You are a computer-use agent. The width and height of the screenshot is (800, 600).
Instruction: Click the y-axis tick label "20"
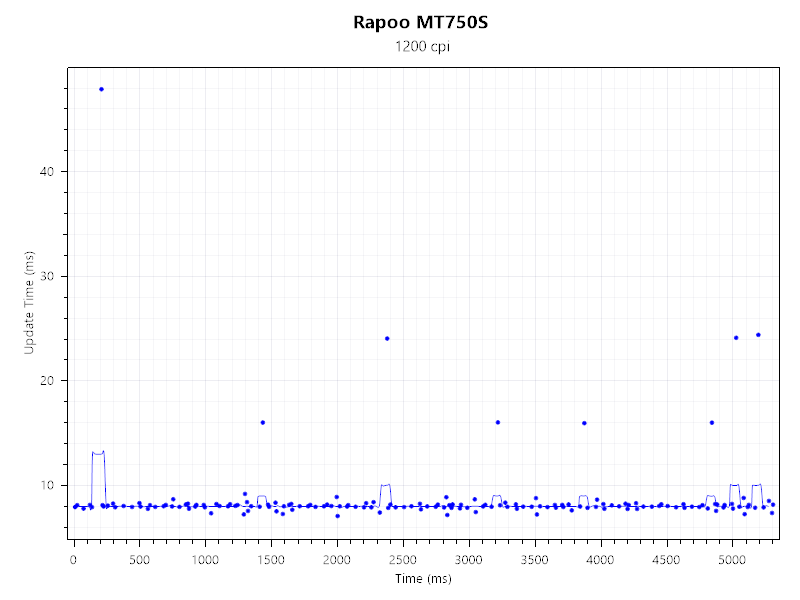(x=46, y=381)
